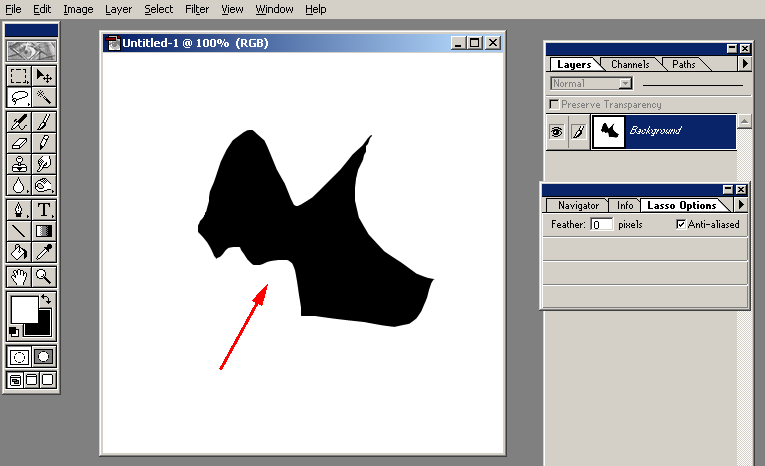Open the File menu
This screenshot has height=466, width=765.
click(x=13, y=9)
